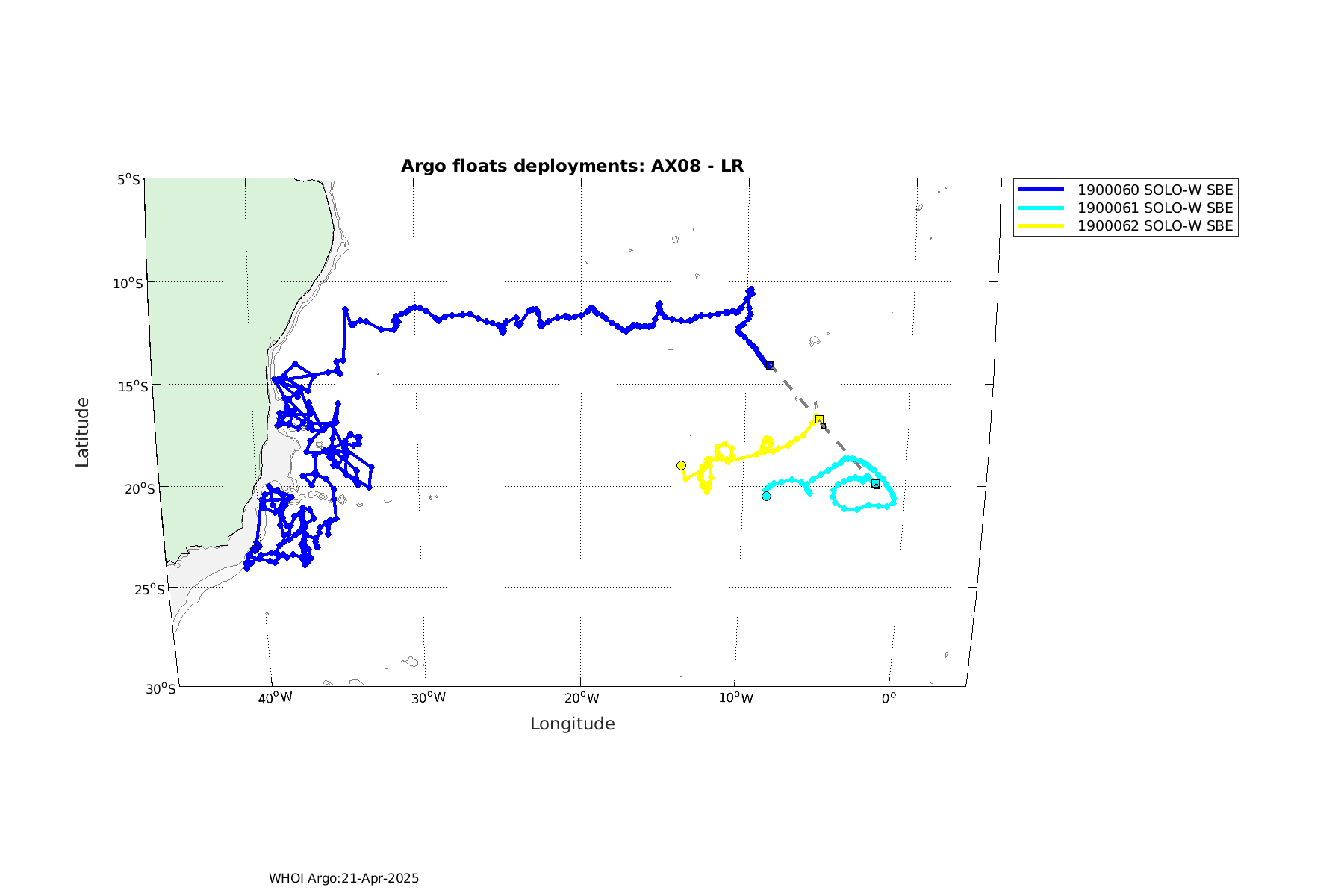1344x896 pixels.
Task: Click the cyan square deployment marker
Action: [875, 484]
